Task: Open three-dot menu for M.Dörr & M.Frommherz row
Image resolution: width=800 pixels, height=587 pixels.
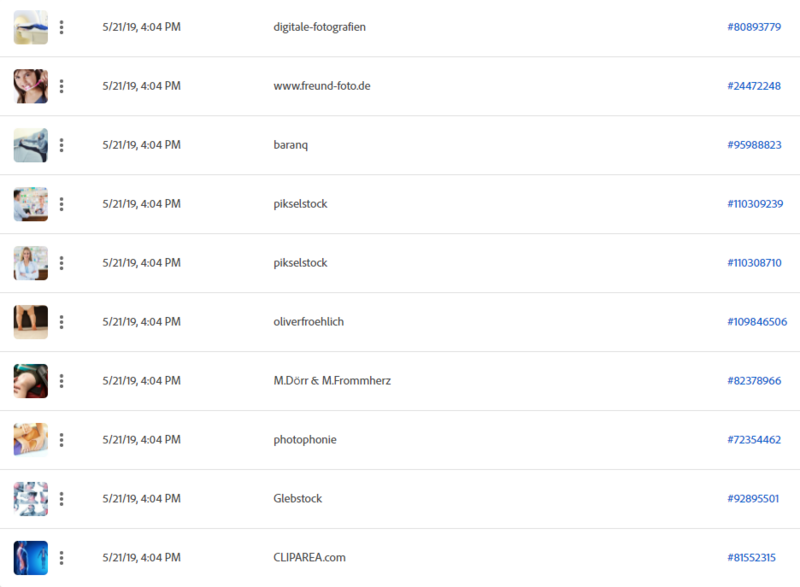Action: tap(61, 381)
